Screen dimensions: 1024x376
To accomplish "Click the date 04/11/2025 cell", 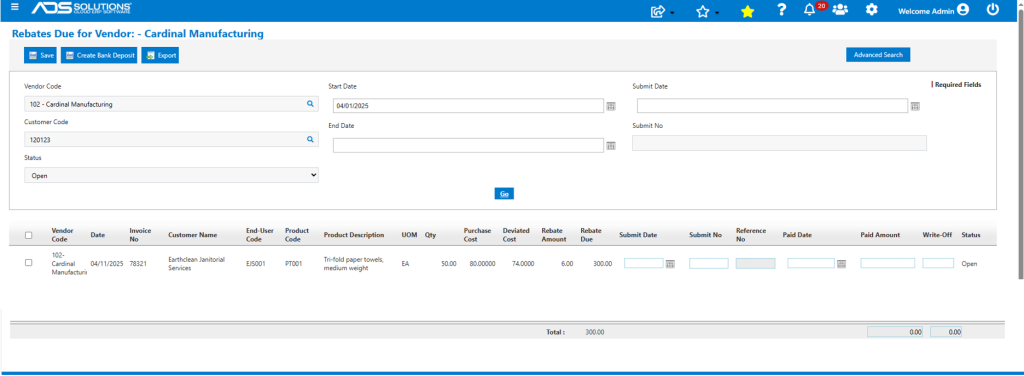I will 107,264.
